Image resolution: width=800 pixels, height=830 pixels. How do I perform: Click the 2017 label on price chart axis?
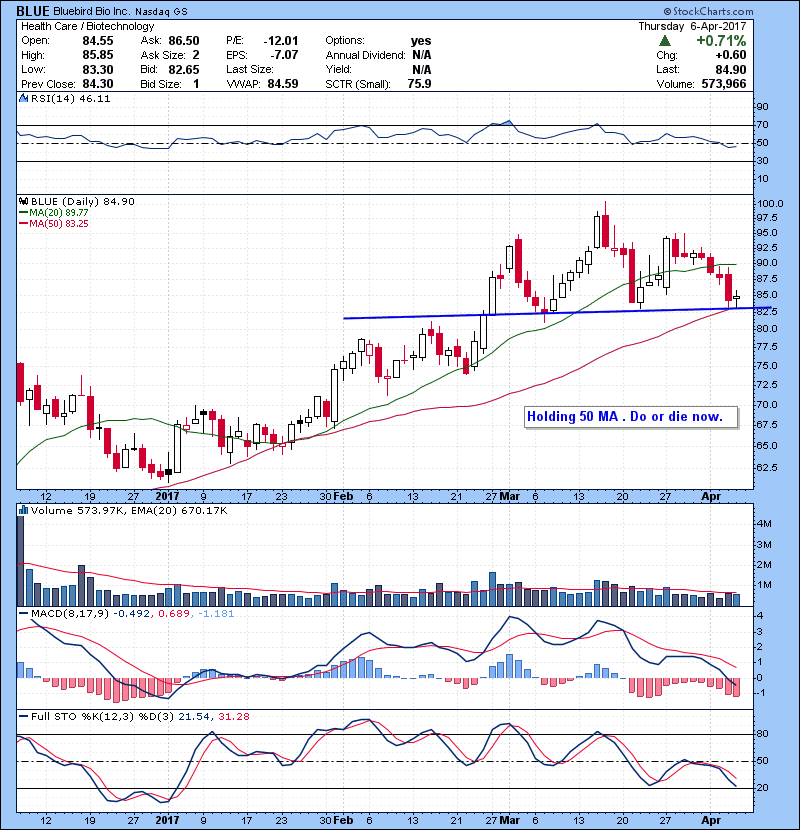click(167, 496)
